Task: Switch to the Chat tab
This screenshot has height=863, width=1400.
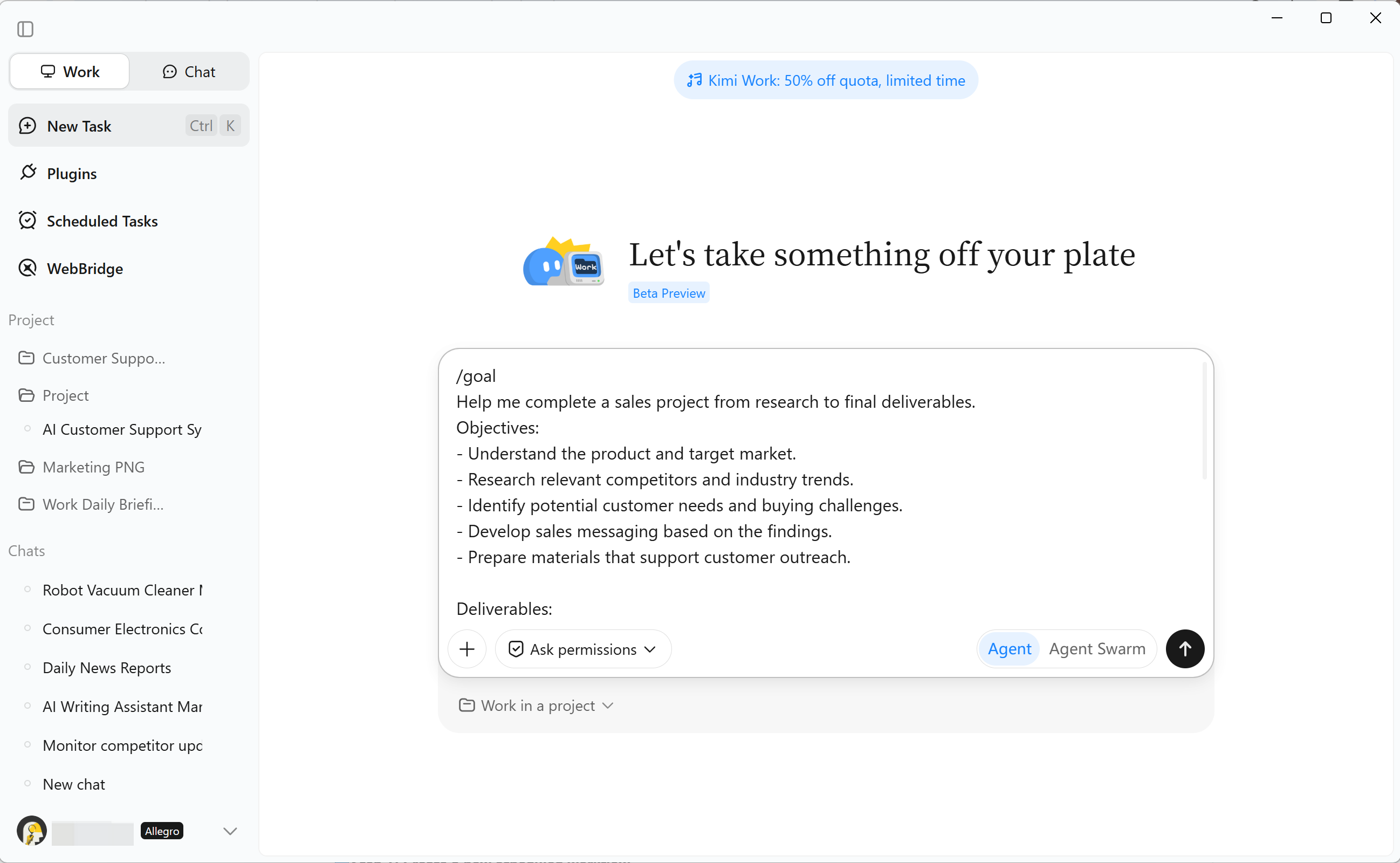Action: (x=189, y=71)
